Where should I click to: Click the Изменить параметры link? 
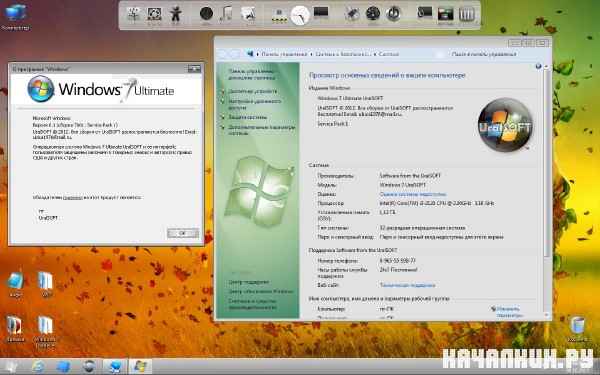pyautogui.click(x=509, y=312)
